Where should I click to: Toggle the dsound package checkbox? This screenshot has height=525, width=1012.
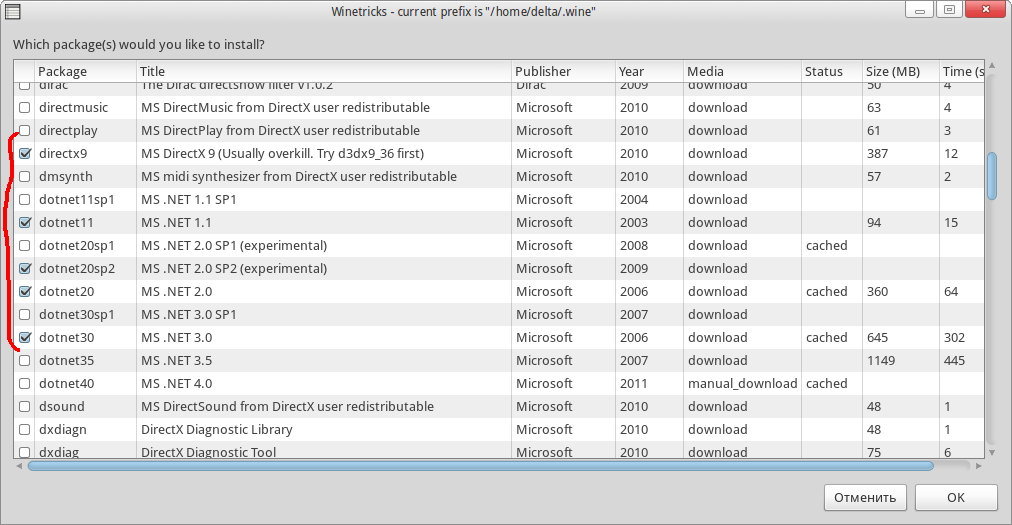[25, 406]
